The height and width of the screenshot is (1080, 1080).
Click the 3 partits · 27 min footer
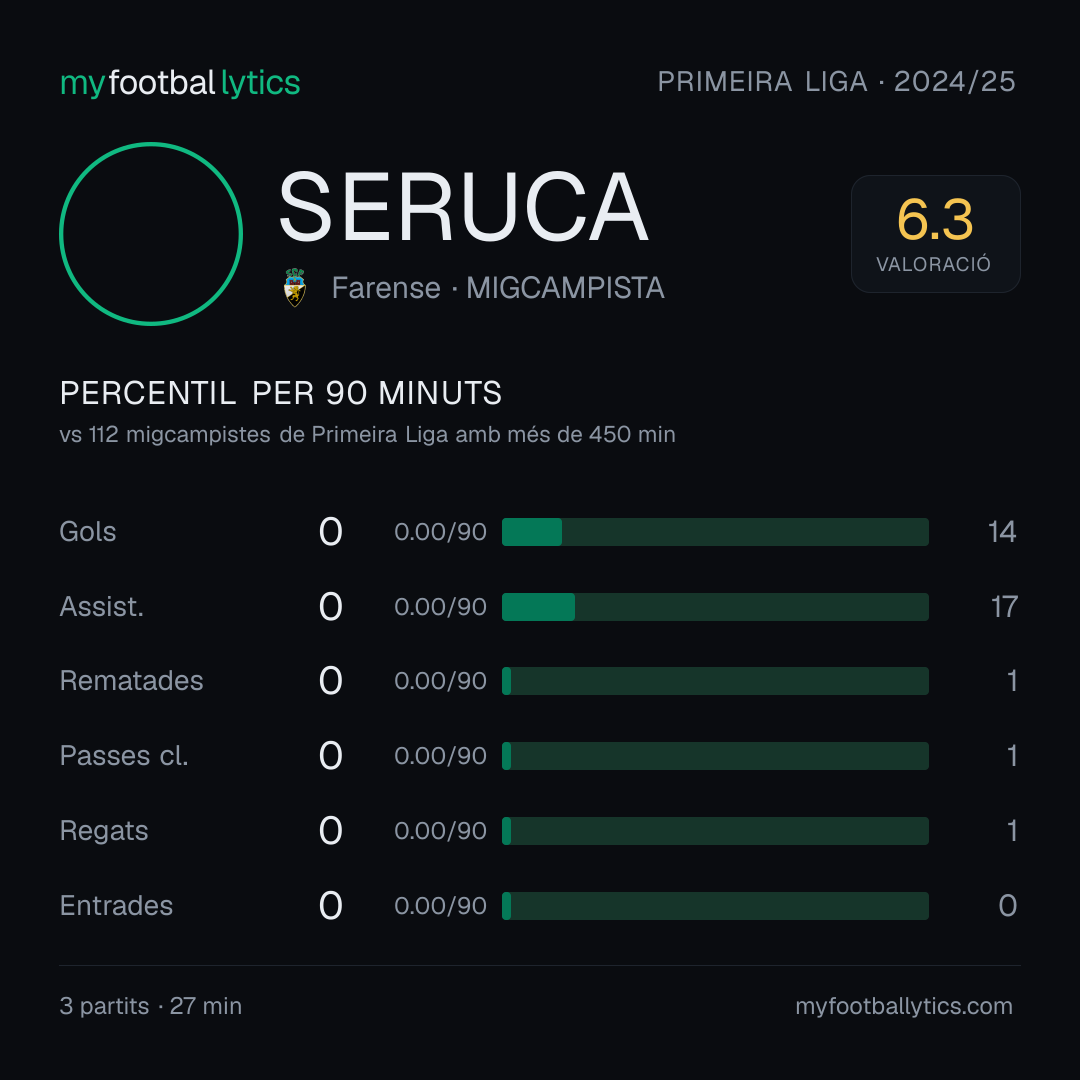(151, 1006)
